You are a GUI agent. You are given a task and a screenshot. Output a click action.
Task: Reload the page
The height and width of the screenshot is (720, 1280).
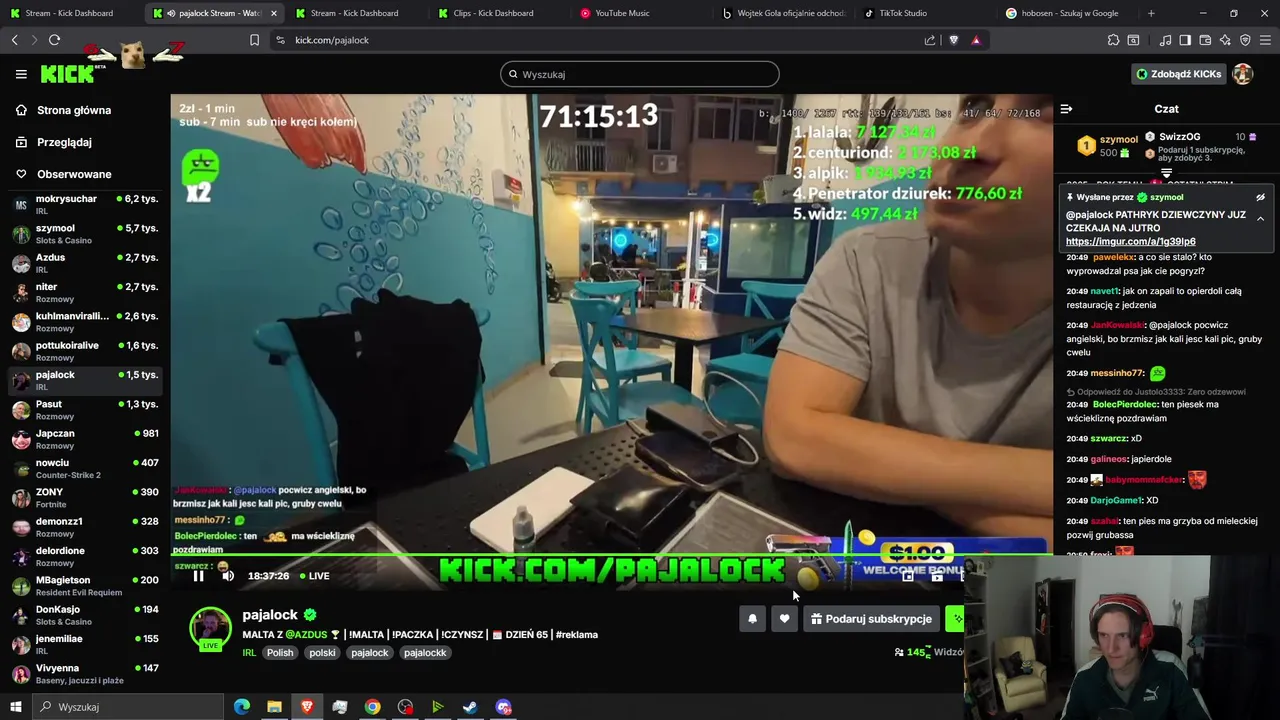point(54,40)
